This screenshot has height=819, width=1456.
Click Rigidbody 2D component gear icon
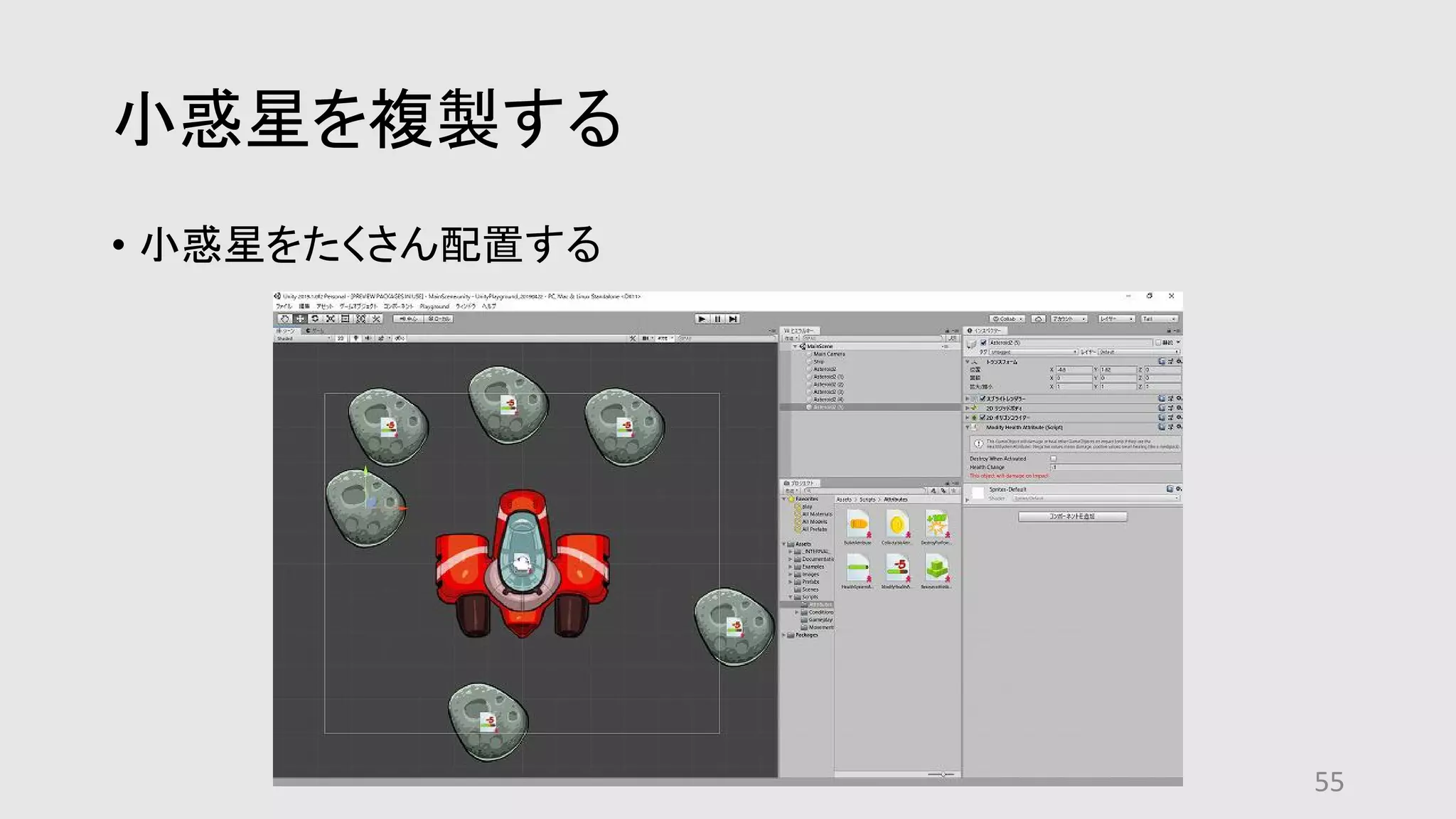pos(1179,408)
